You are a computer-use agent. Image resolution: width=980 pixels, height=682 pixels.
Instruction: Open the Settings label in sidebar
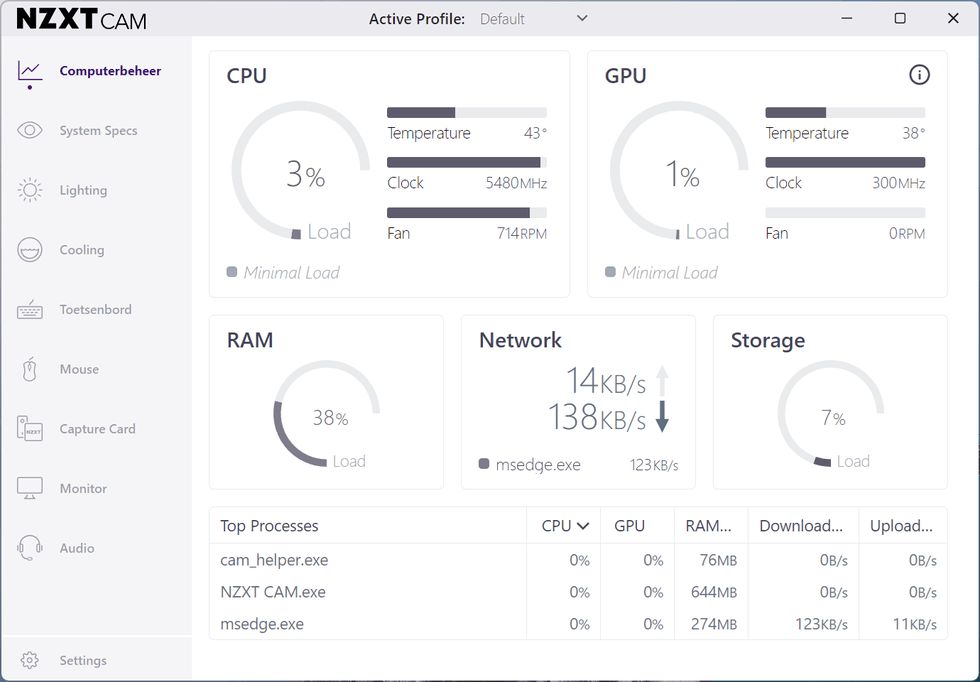pyautogui.click(x=83, y=660)
